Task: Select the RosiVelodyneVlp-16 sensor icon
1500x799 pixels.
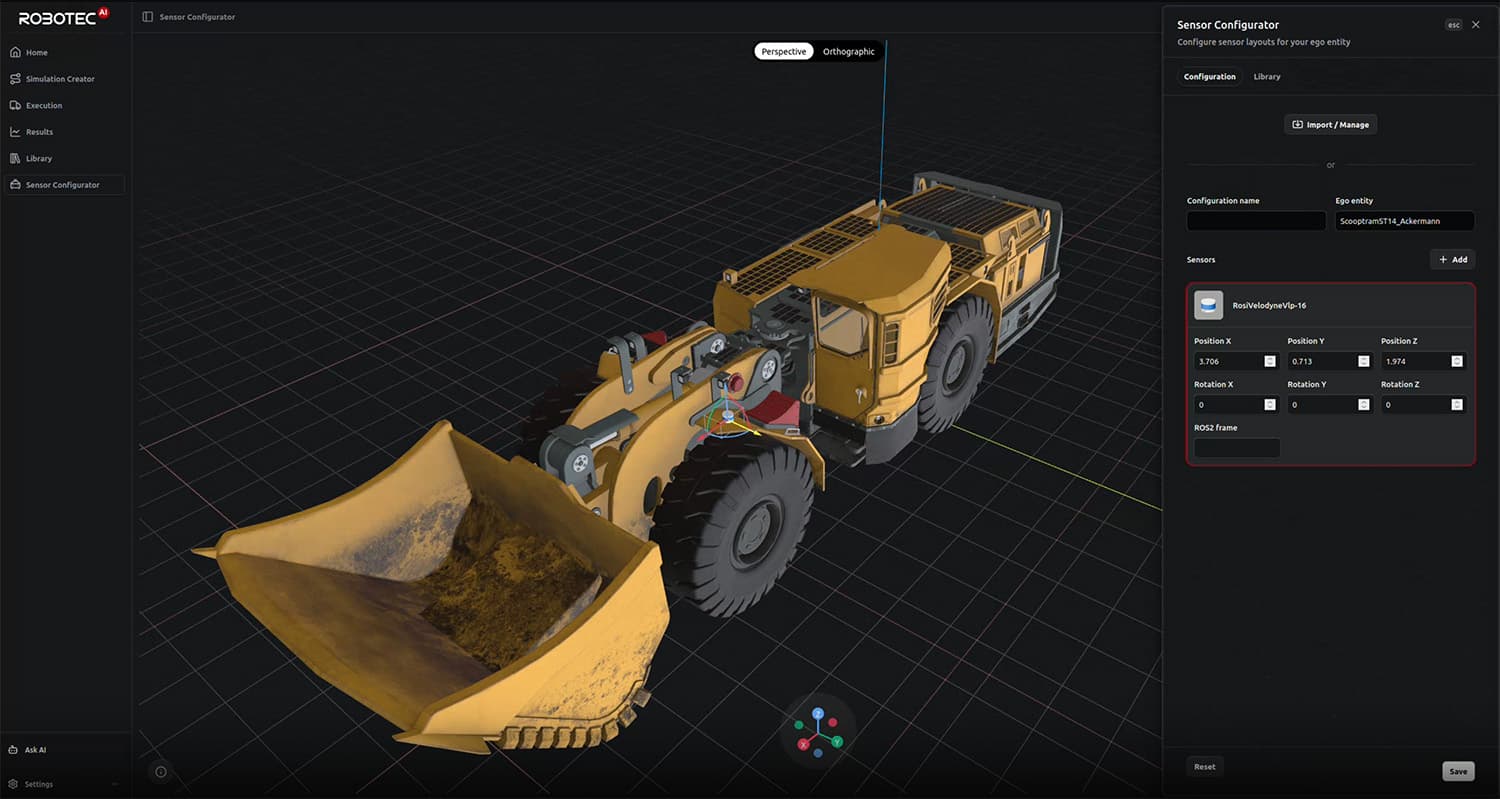Action: pos(1208,305)
